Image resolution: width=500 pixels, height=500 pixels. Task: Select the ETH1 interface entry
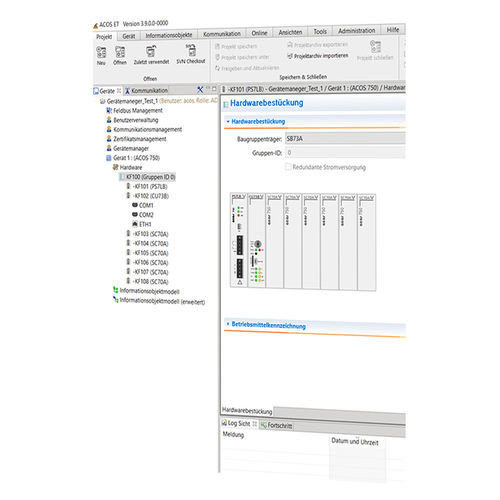(x=142, y=224)
